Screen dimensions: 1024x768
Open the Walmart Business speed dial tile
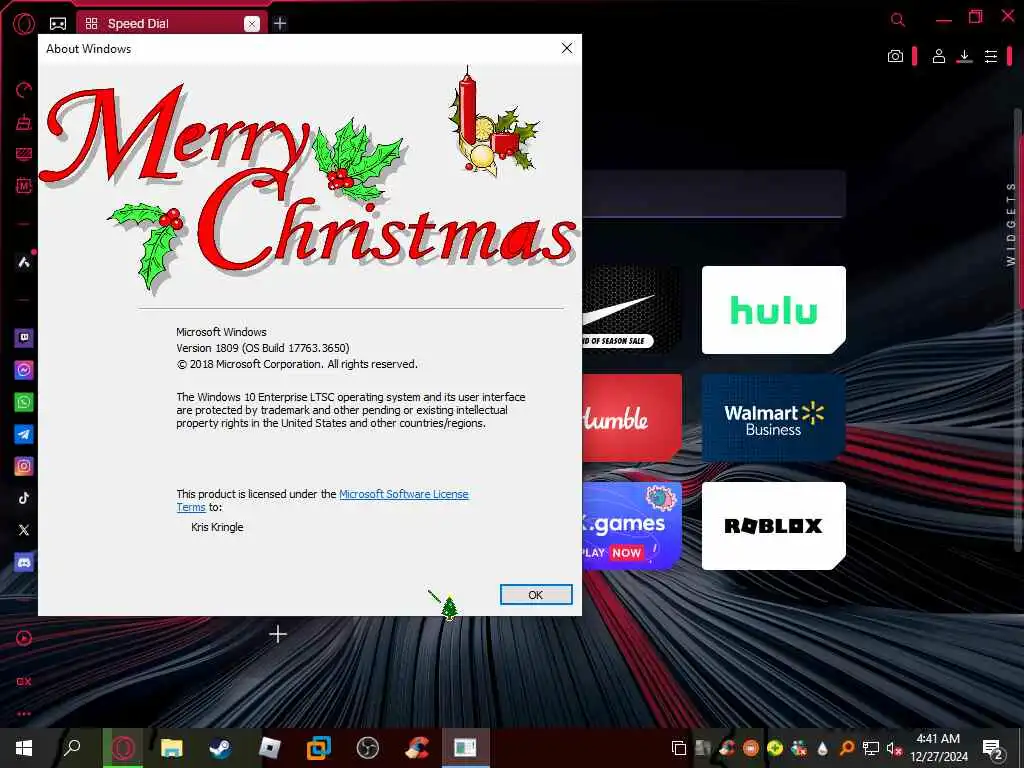[x=773, y=418]
